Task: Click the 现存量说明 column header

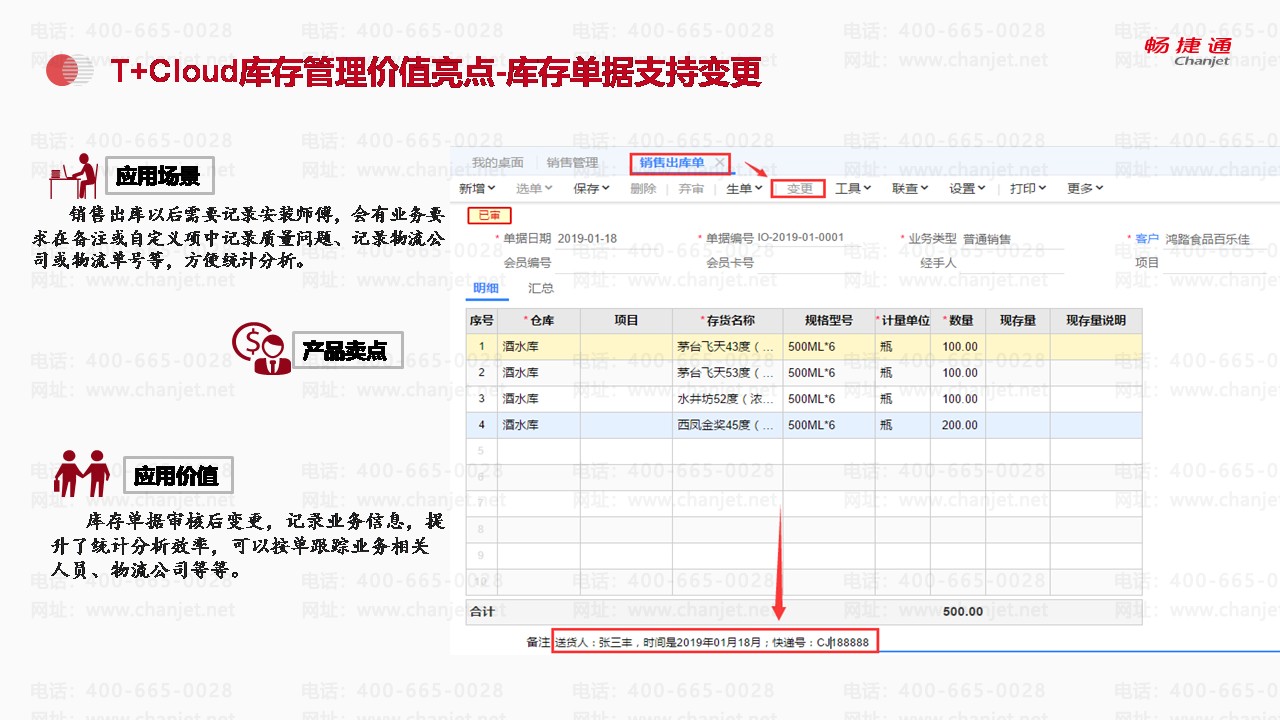Action: [x=1096, y=321]
